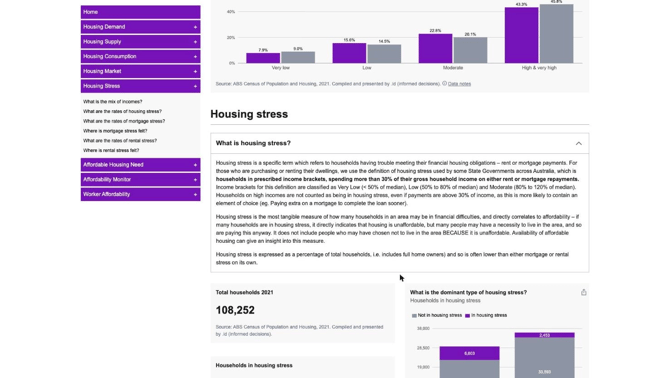This screenshot has height=378, width=670.
Task: Go to 'What are the rates of mortgage stress?'
Action: point(124,121)
